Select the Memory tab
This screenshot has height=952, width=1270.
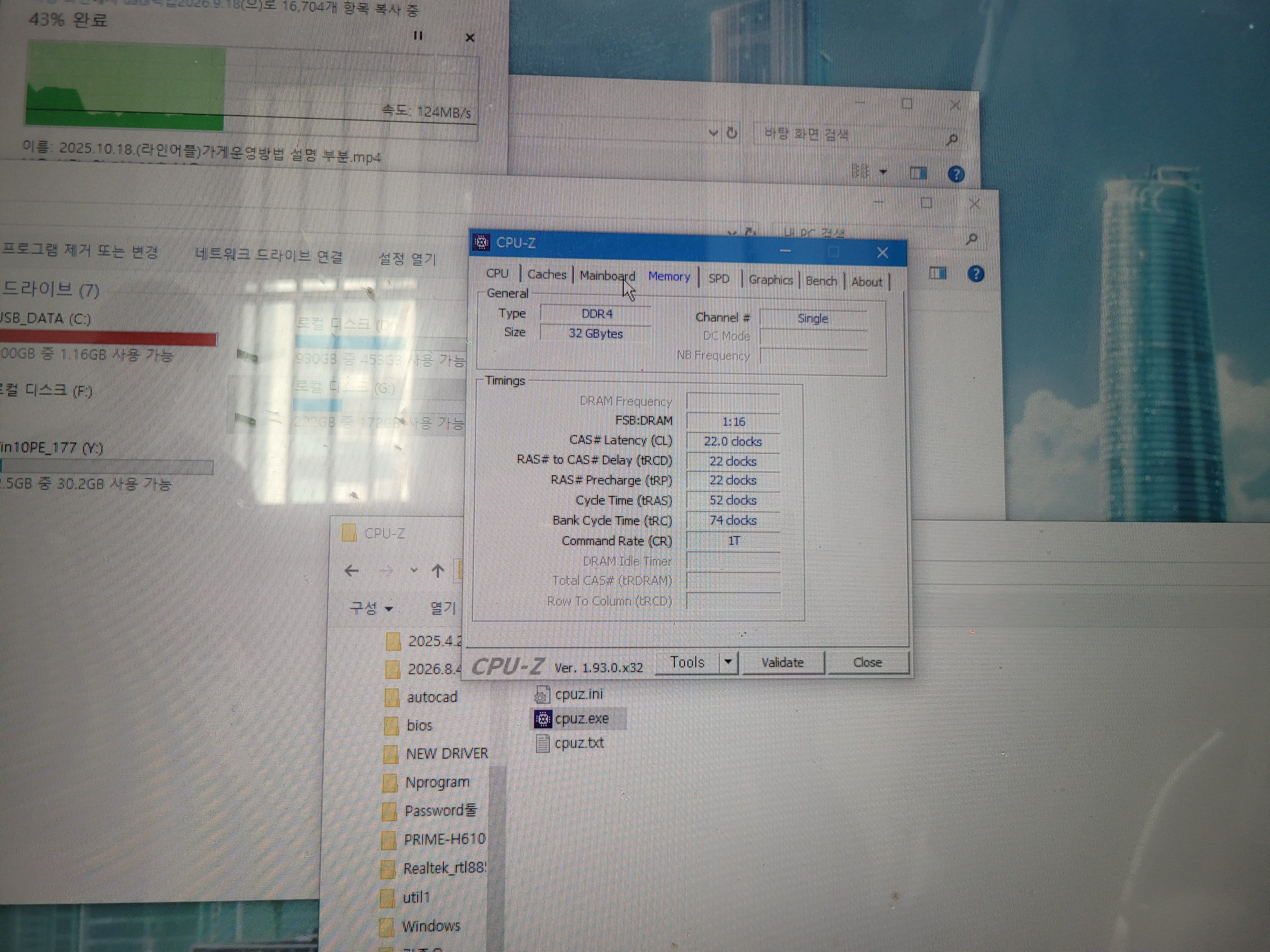[669, 277]
